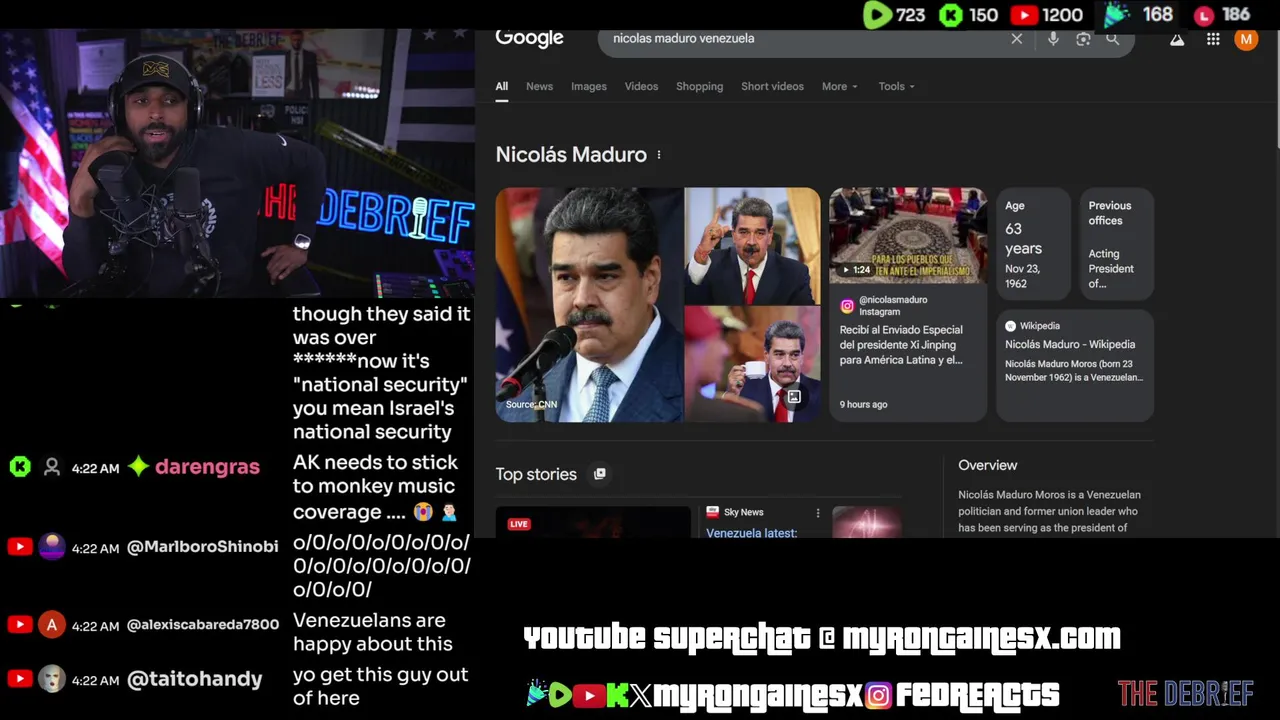The width and height of the screenshot is (1280, 720).
Task: Click the @taitohandy username in chat
Action: click(x=195, y=679)
